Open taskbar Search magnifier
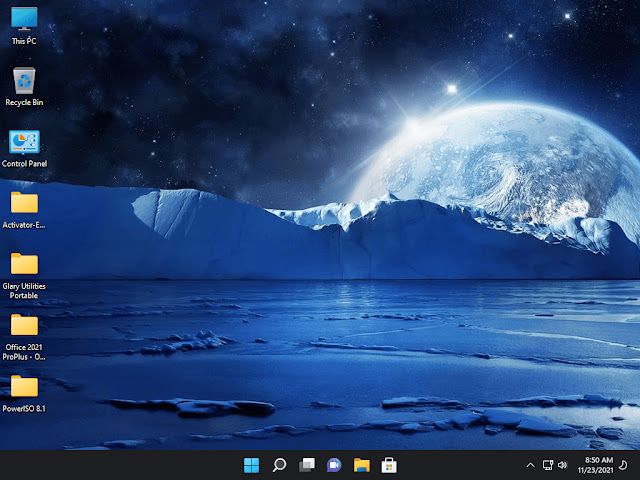 (x=279, y=465)
